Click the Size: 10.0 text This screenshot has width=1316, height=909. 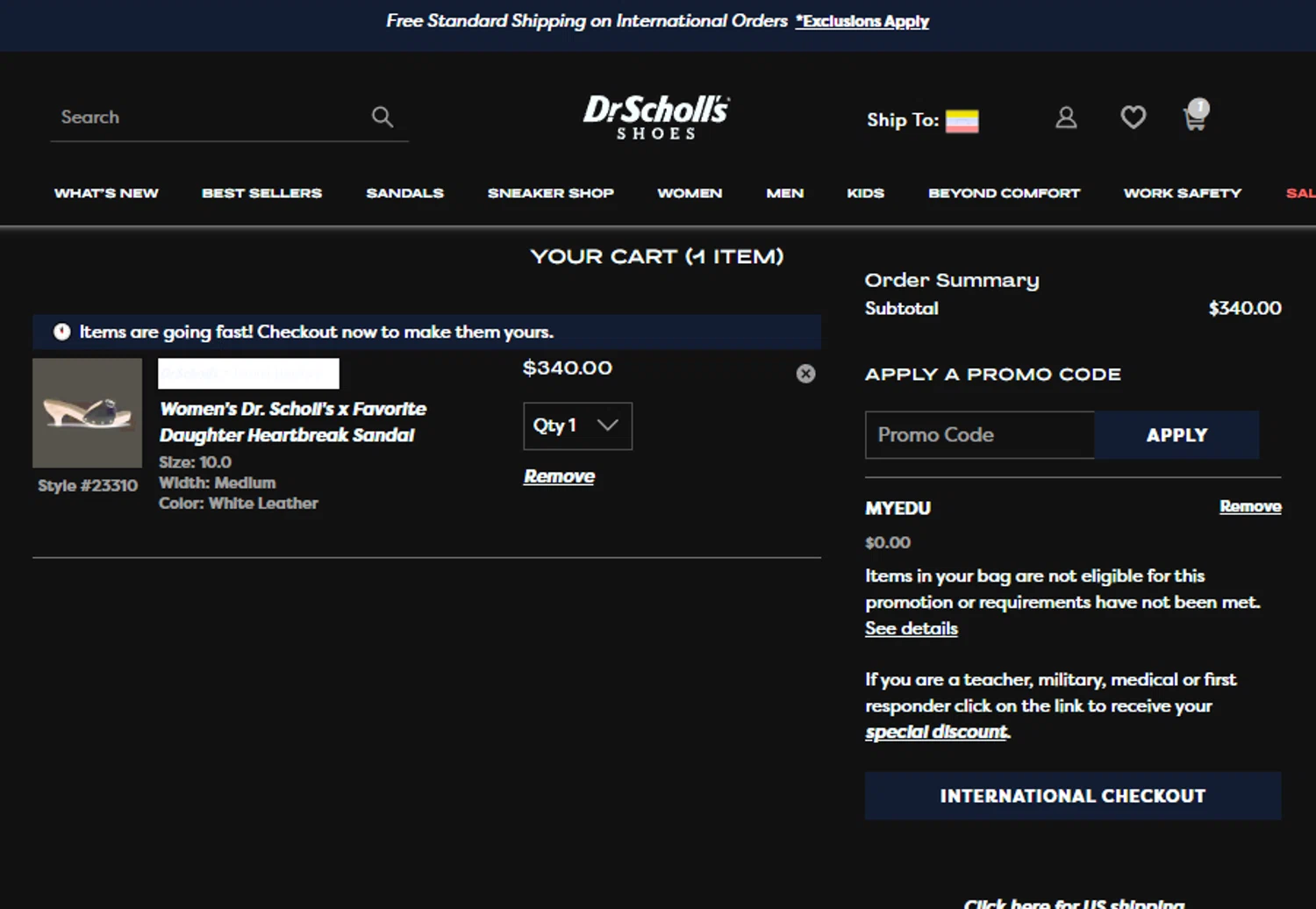click(195, 462)
